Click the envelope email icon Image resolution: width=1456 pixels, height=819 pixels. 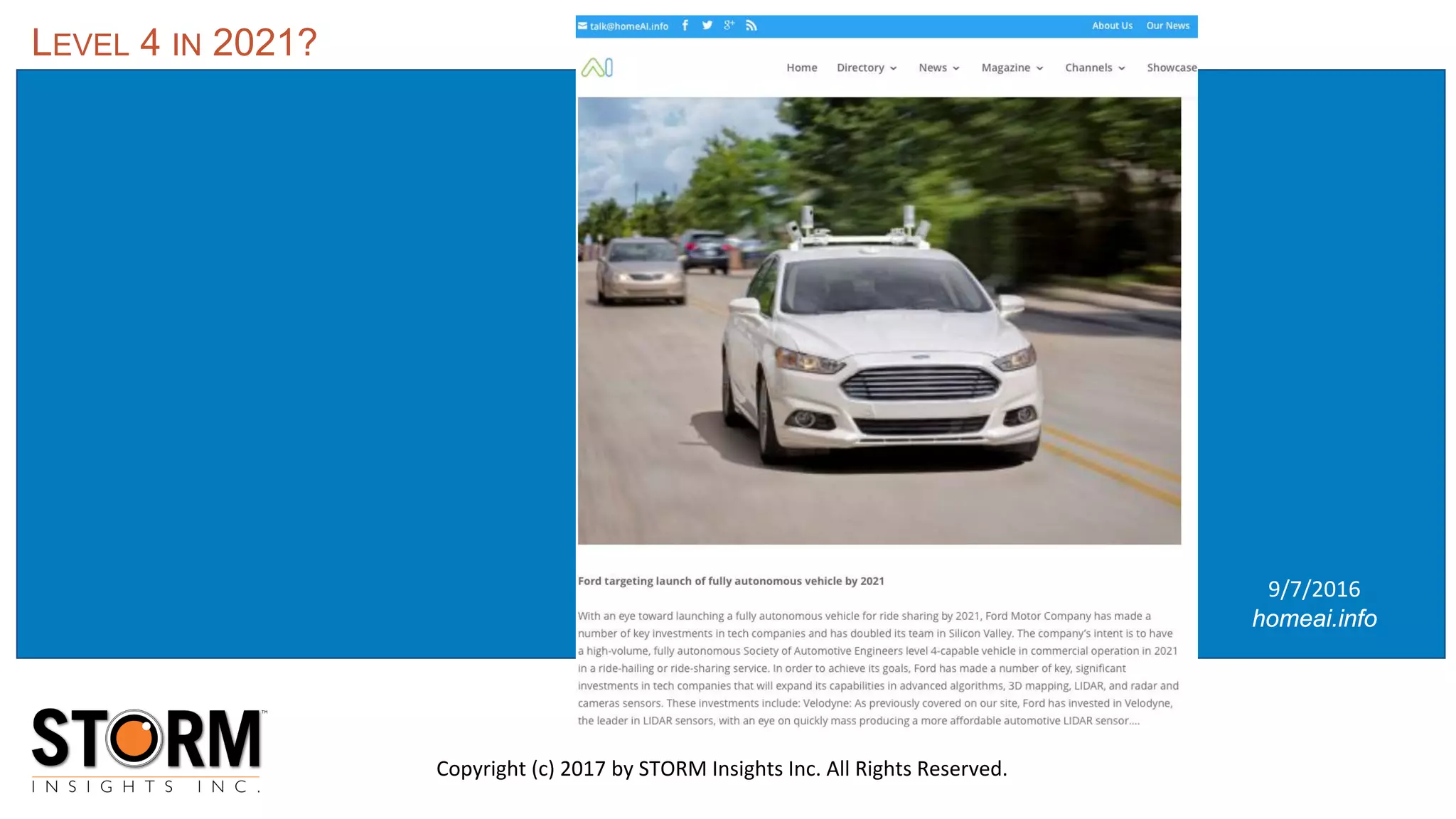[582, 26]
